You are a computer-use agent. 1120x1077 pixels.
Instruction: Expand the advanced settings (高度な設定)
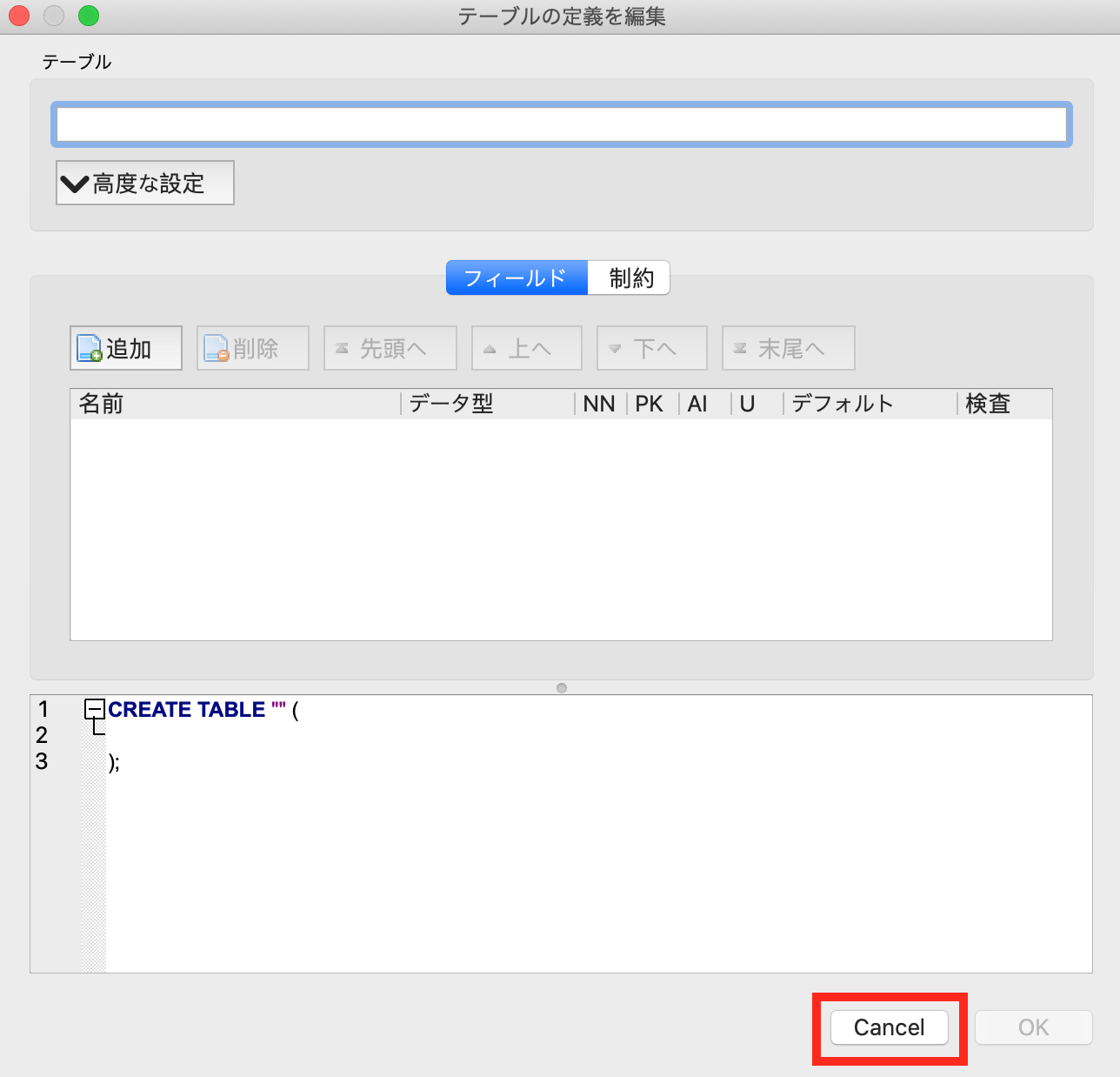point(145,183)
